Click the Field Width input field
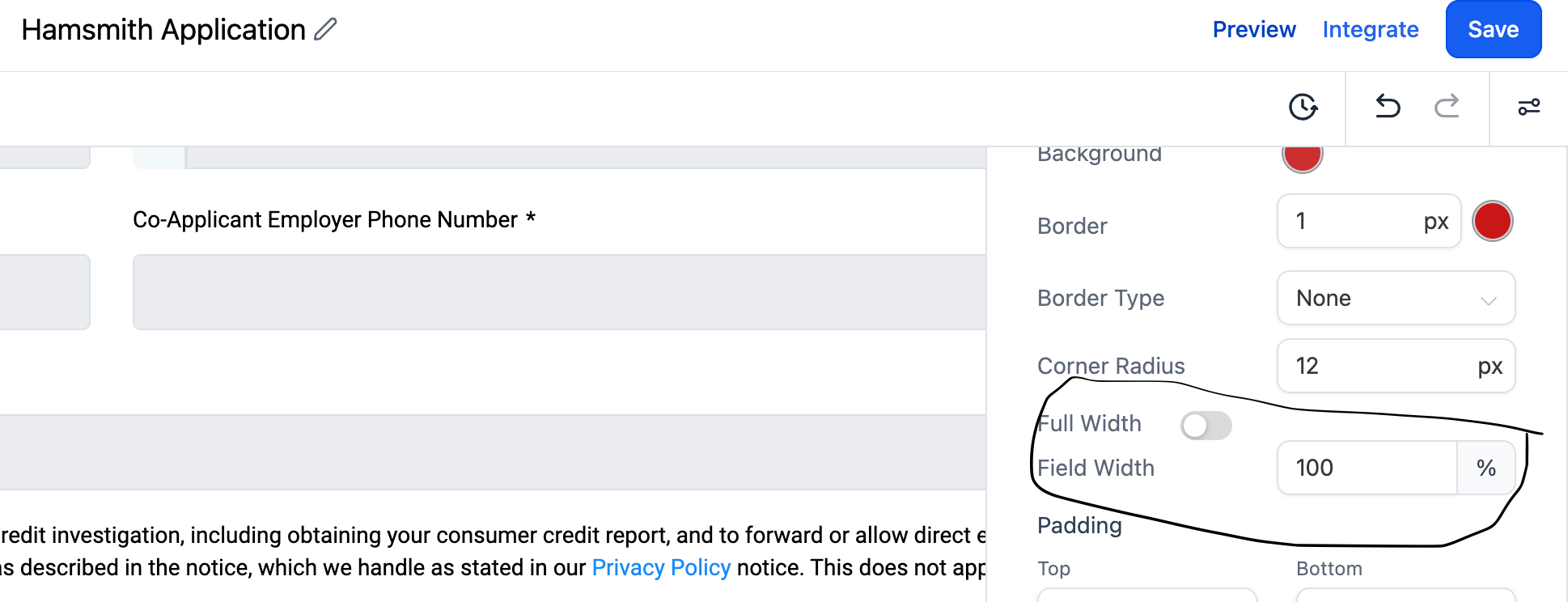 pos(1367,468)
